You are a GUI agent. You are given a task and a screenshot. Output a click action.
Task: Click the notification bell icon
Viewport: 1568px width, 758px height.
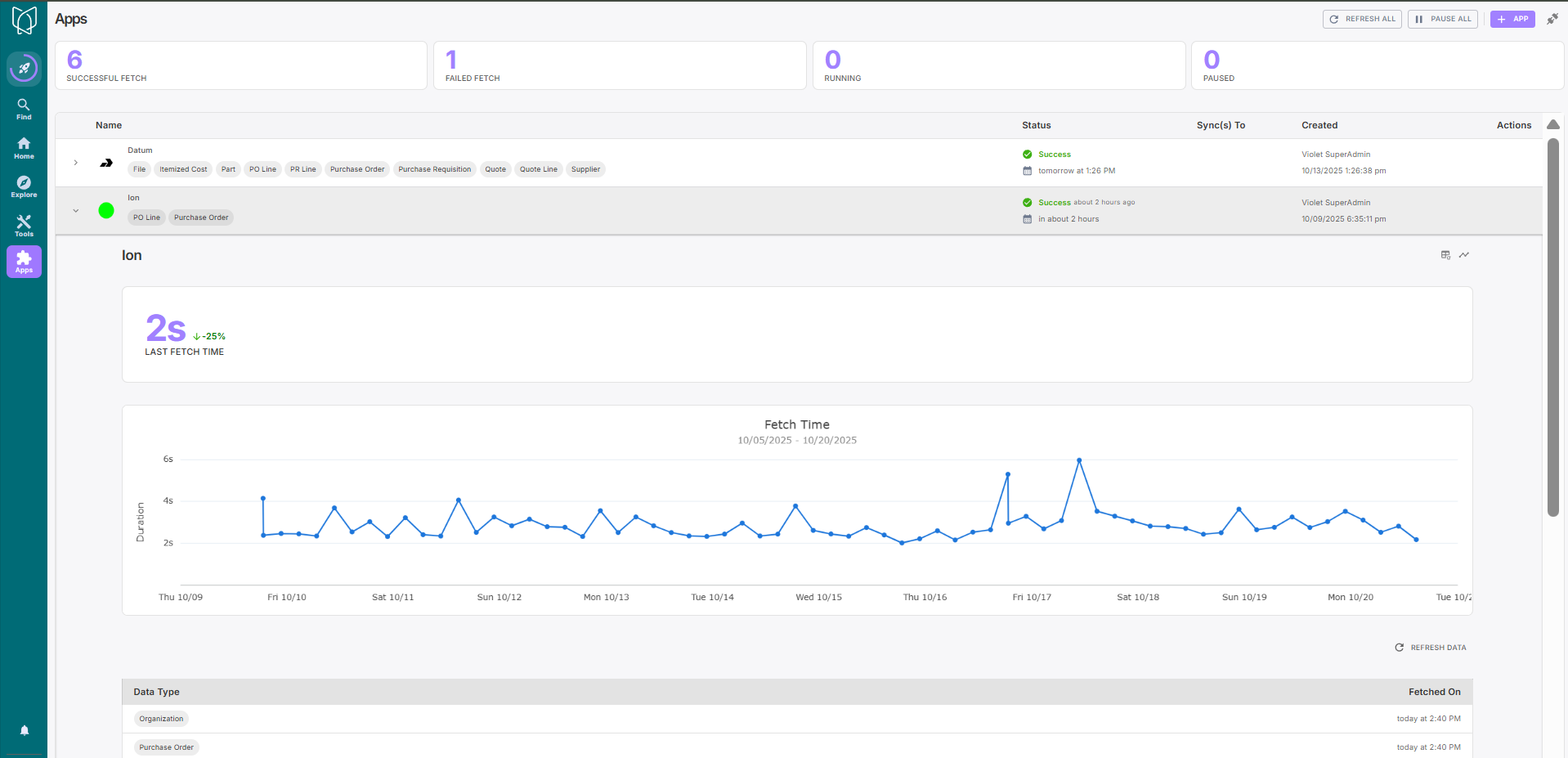tap(25, 730)
